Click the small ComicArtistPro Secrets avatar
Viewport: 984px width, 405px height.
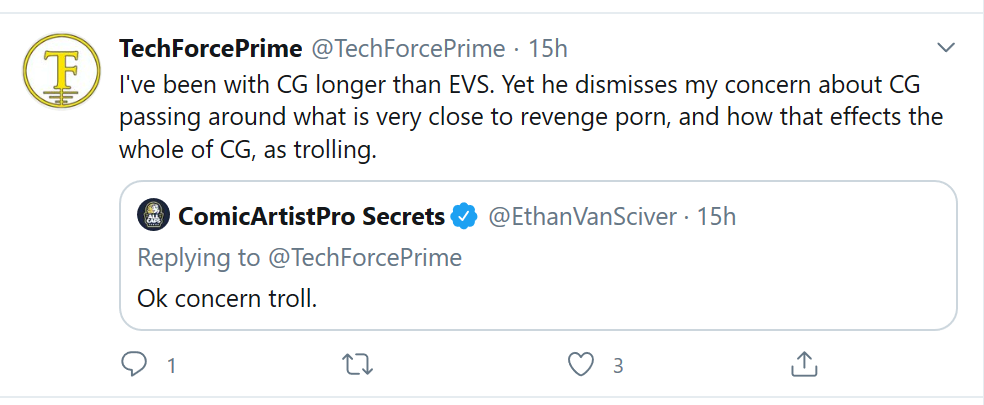[x=153, y=215]
